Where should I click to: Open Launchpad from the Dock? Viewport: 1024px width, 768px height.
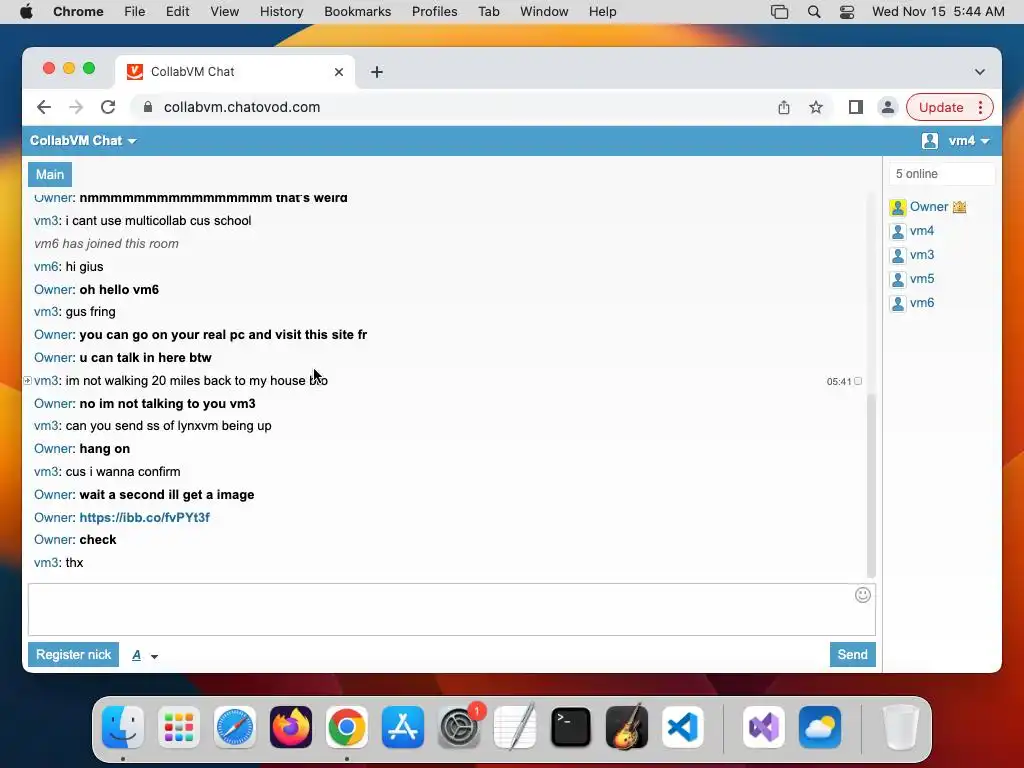[x=179, y=727]
